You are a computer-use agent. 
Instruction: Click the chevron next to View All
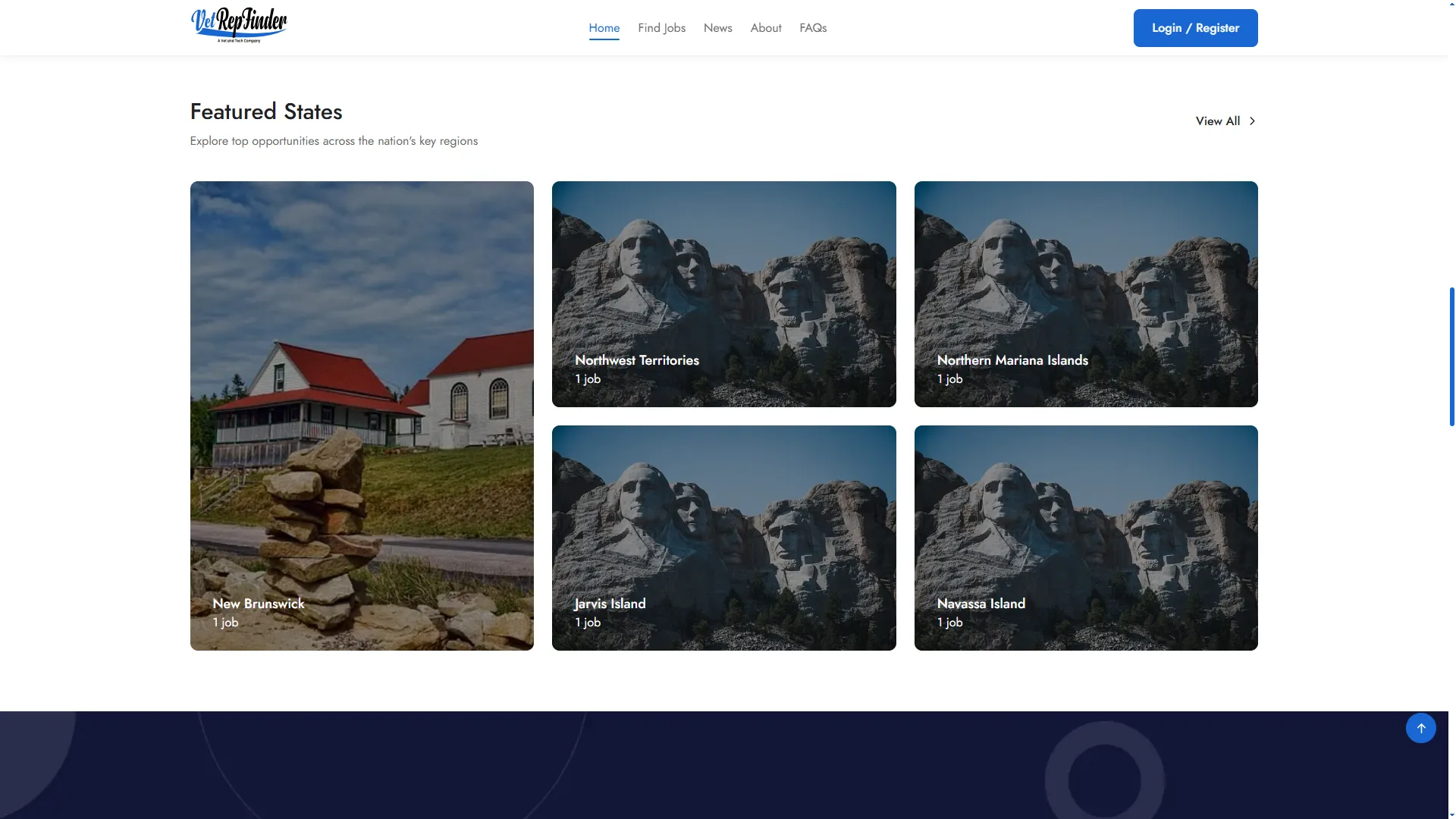[1252, 121]
